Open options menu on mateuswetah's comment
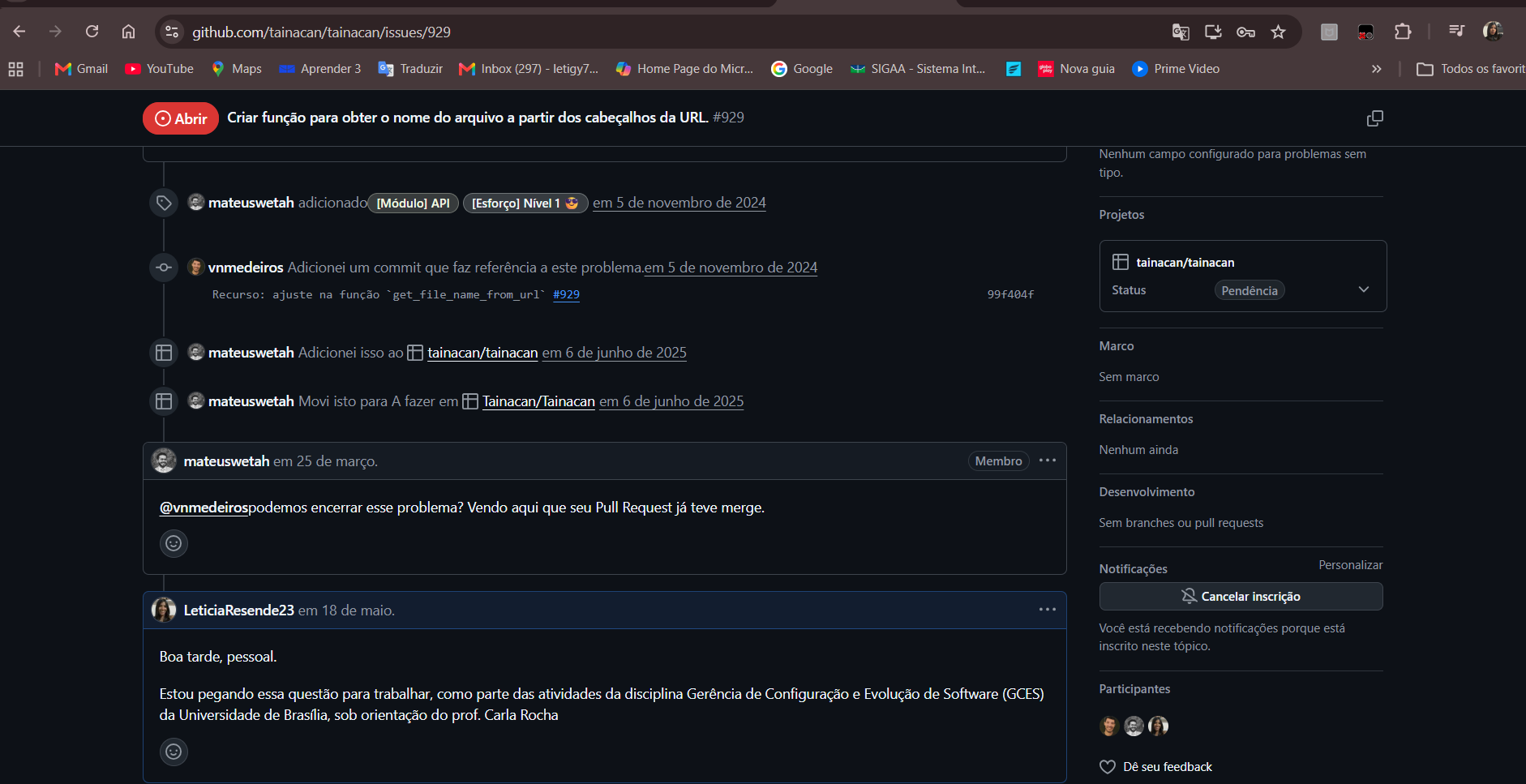The height and width of the screenshot is (784, 1526). (1048, 461)
